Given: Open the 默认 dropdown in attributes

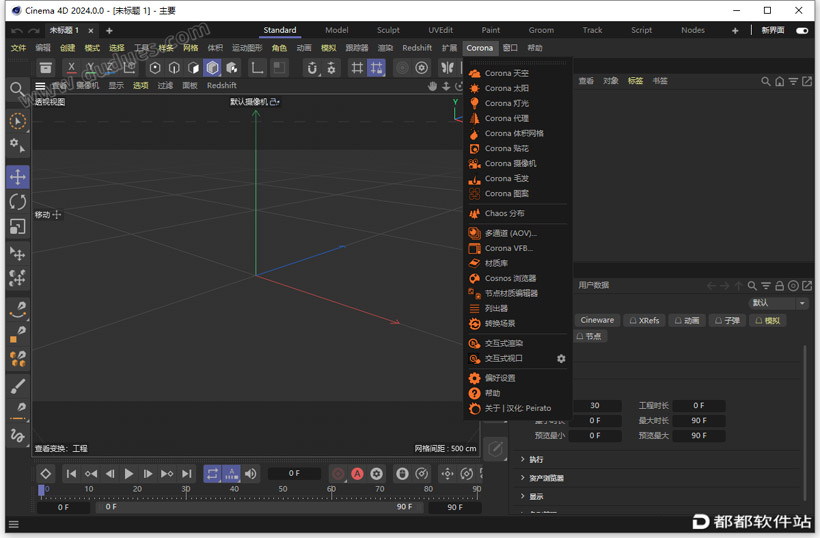Looking at the screenshot, I should [778, 303].
